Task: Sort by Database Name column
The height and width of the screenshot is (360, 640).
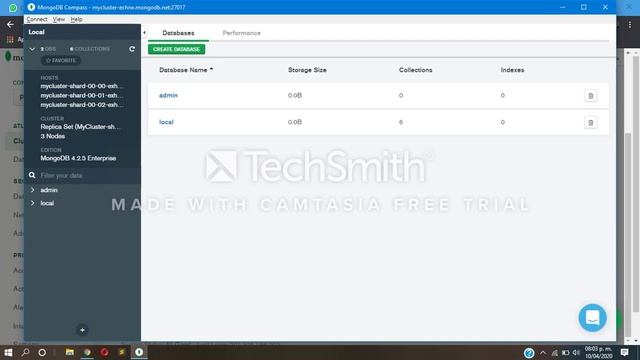Action: click(x=186, y=70)
